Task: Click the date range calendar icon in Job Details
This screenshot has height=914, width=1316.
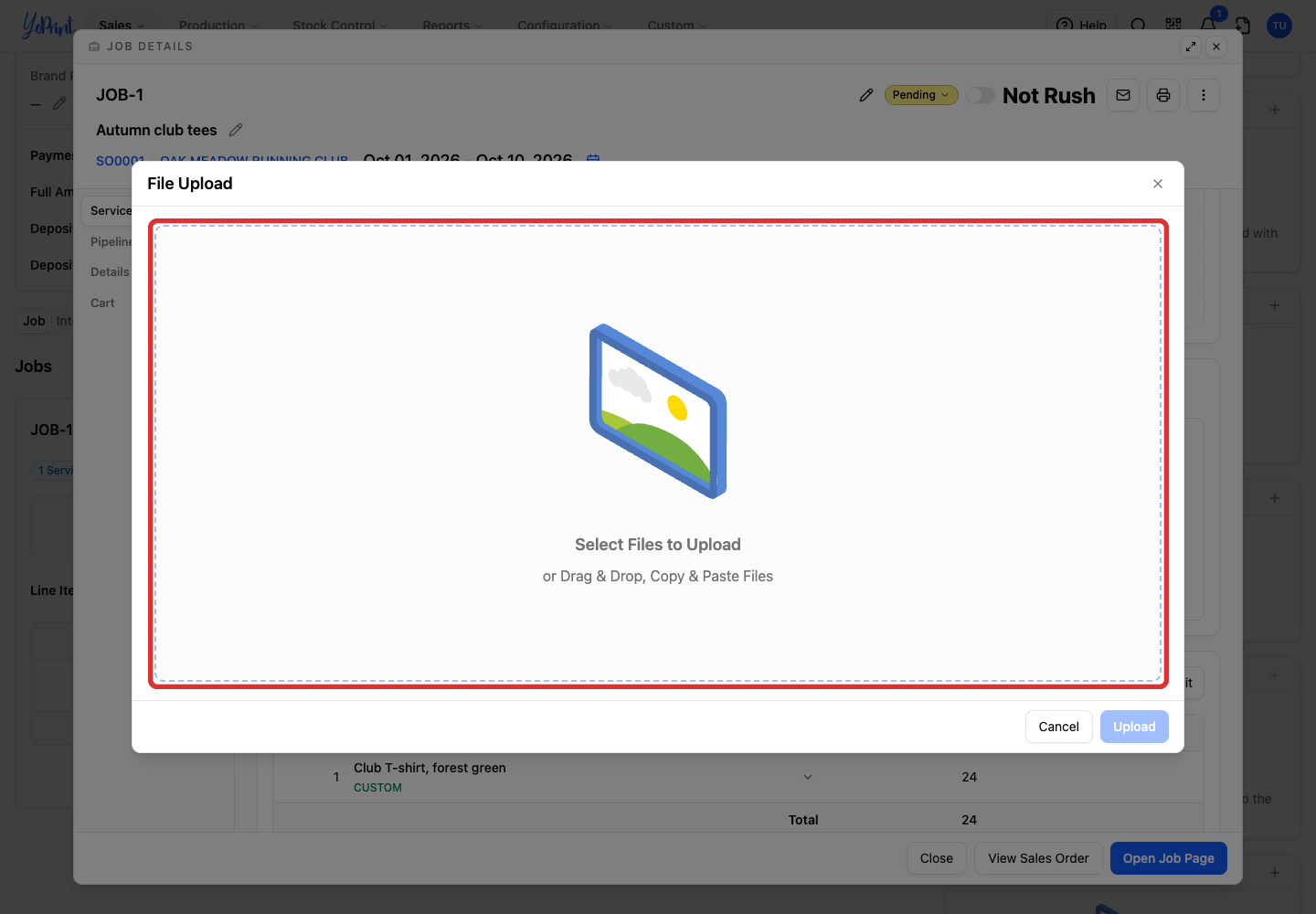Action: click(x=593, y=160)
